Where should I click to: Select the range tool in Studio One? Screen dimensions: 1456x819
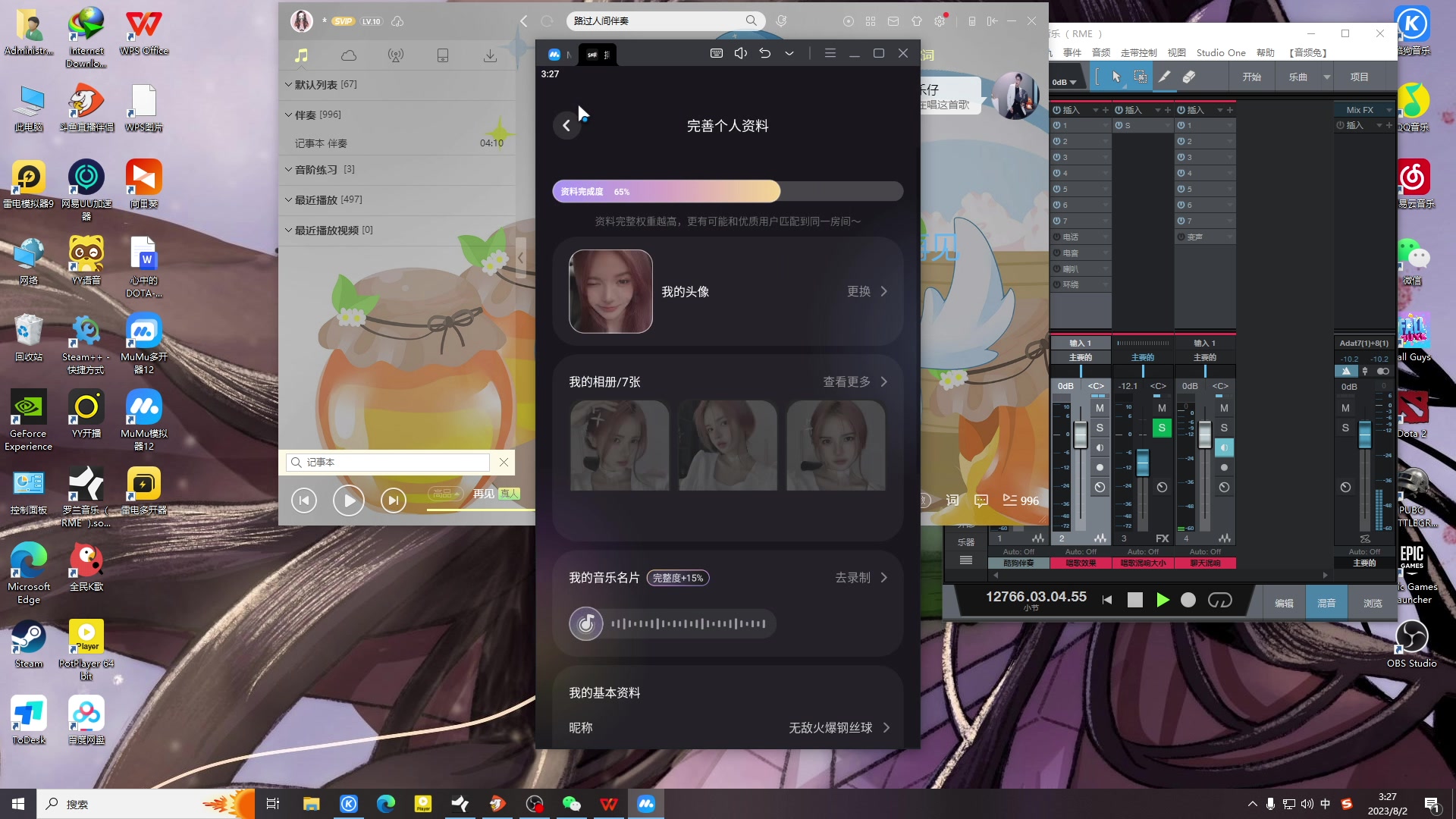(x=1140, y=77)
